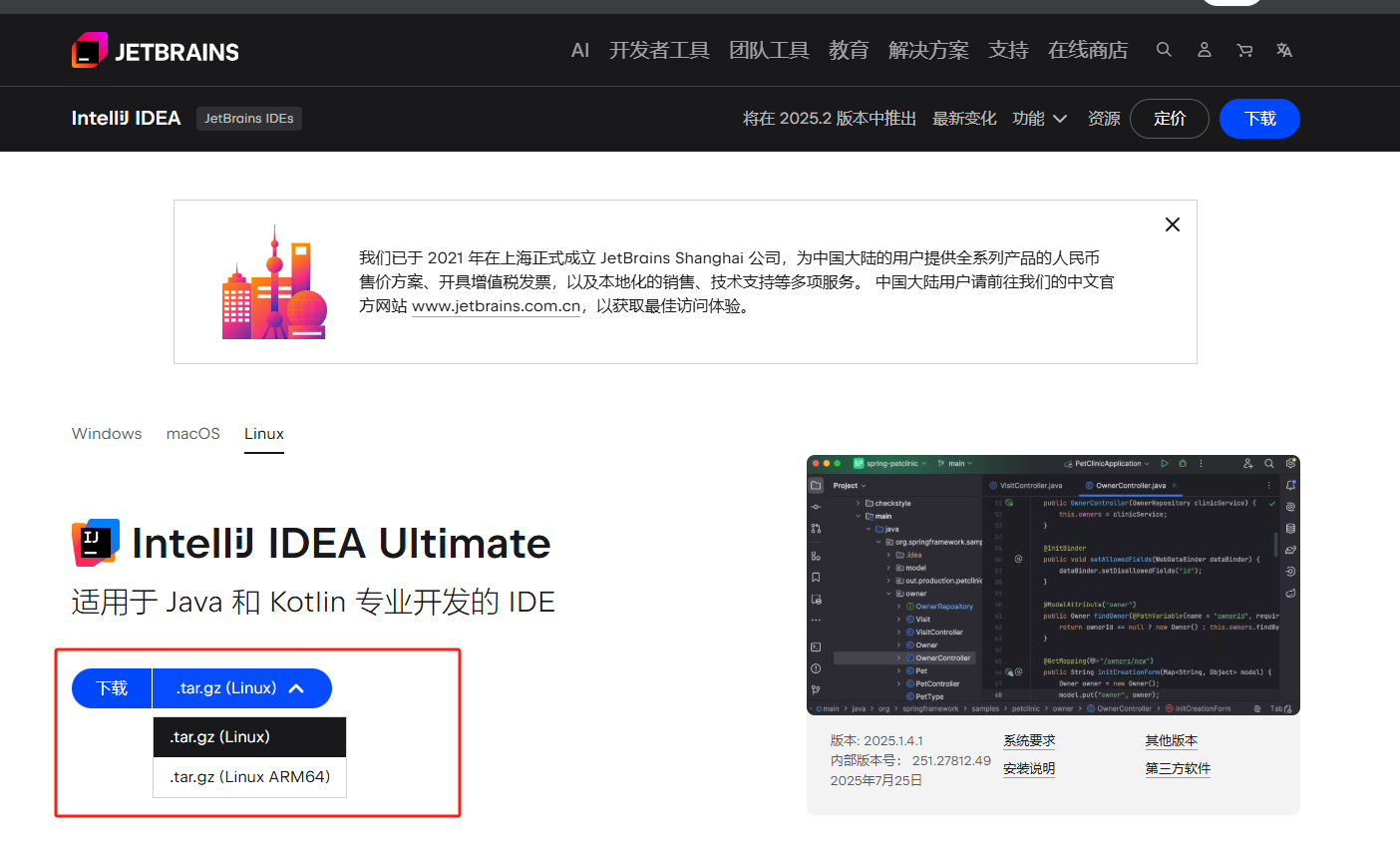The image size is (1400, 857).
Task: Click the IntelliJ IDEA Ultimate product logo
Action: click(x=96, y=543)
